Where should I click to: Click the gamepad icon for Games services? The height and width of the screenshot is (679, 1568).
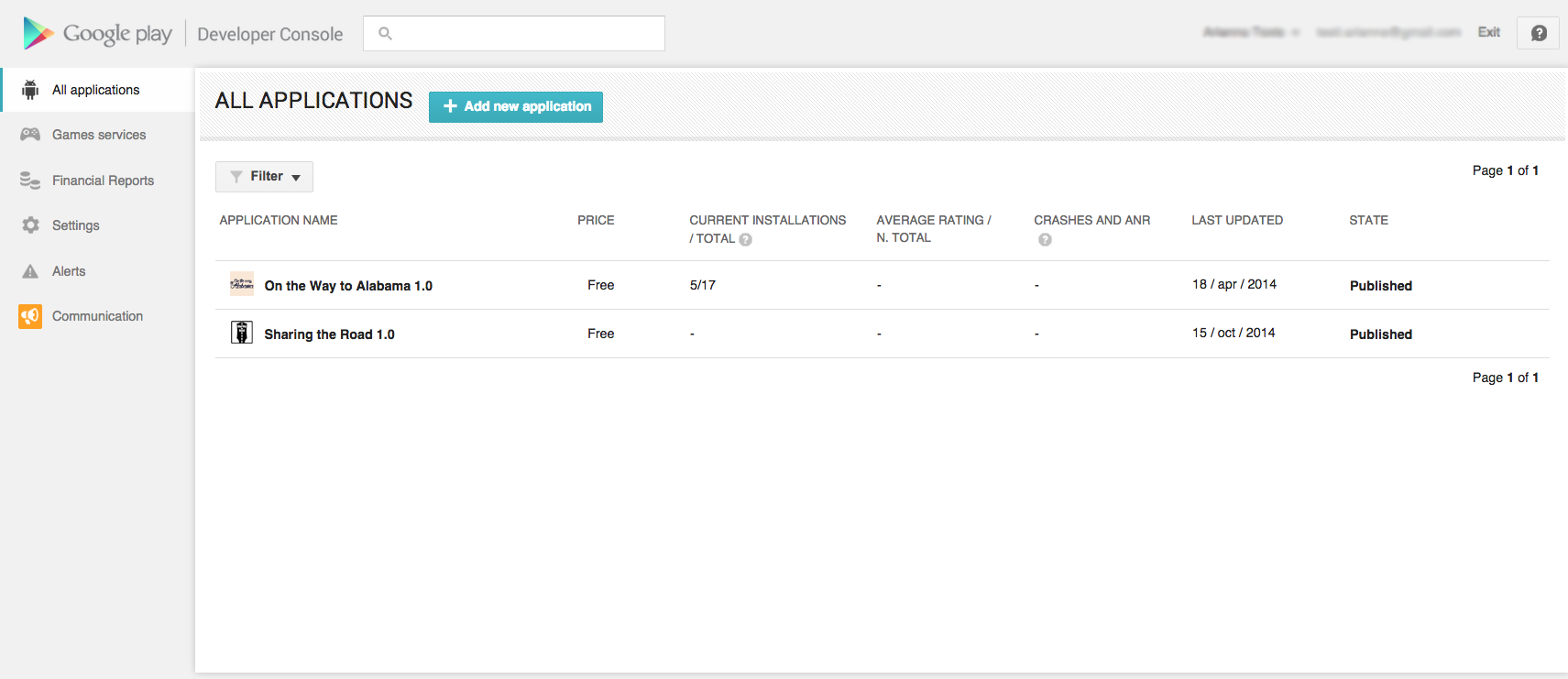[x=30, y=135]
